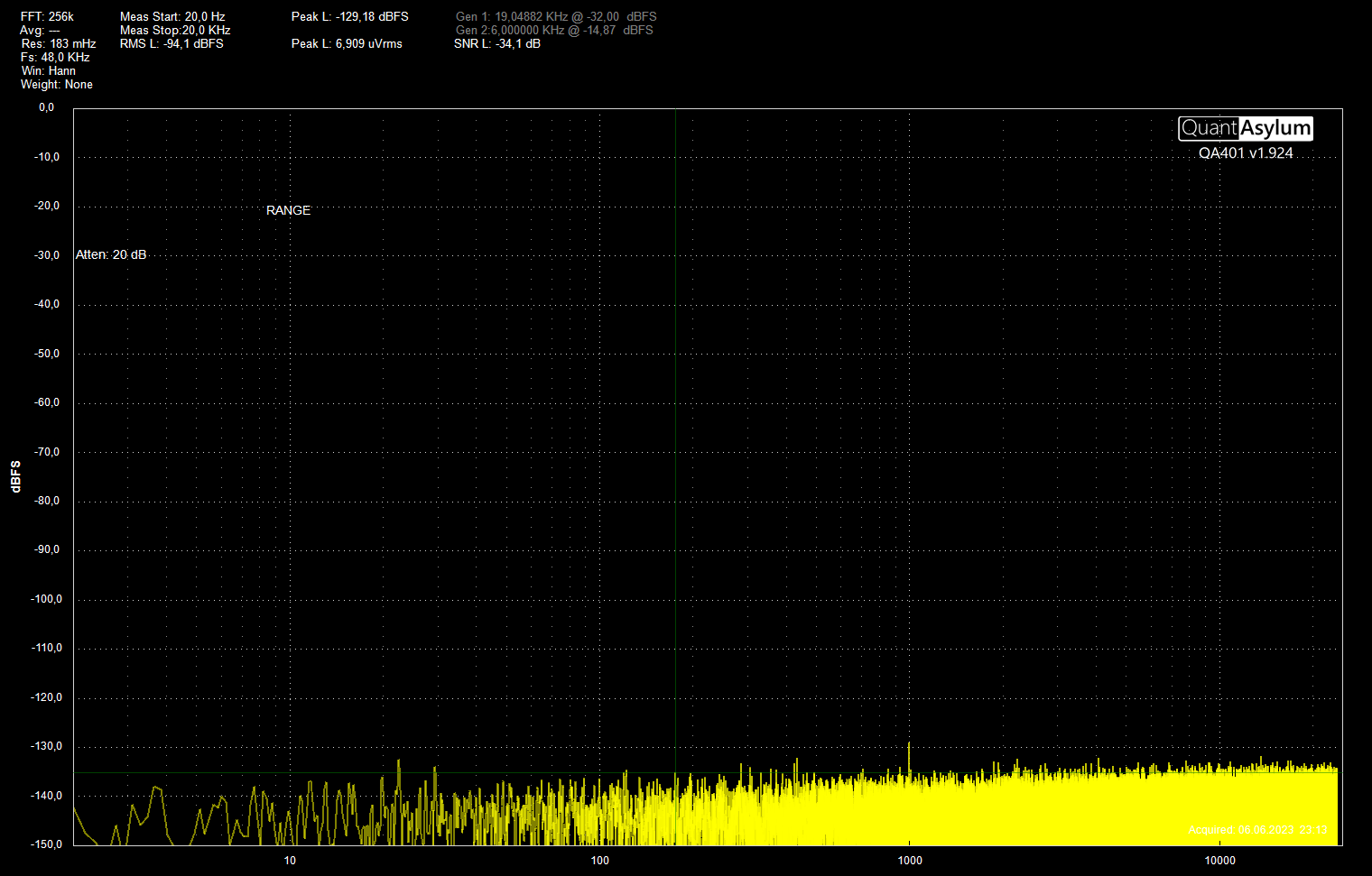Viewport: 1372px width, 876px height.
Task: Click the Atten: 20 dB label
Action: 111,255
